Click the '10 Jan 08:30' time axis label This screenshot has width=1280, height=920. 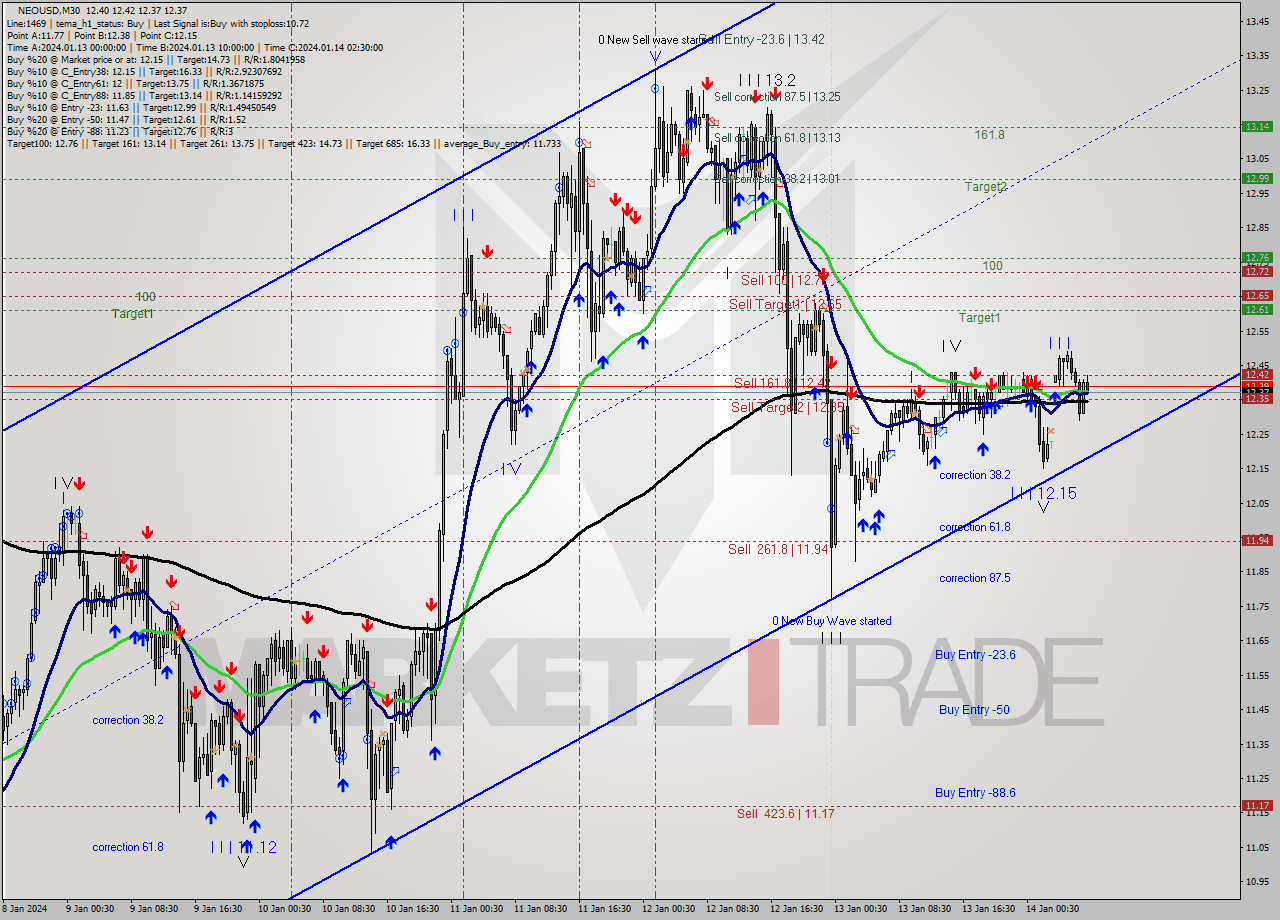[x=346, y=909]
